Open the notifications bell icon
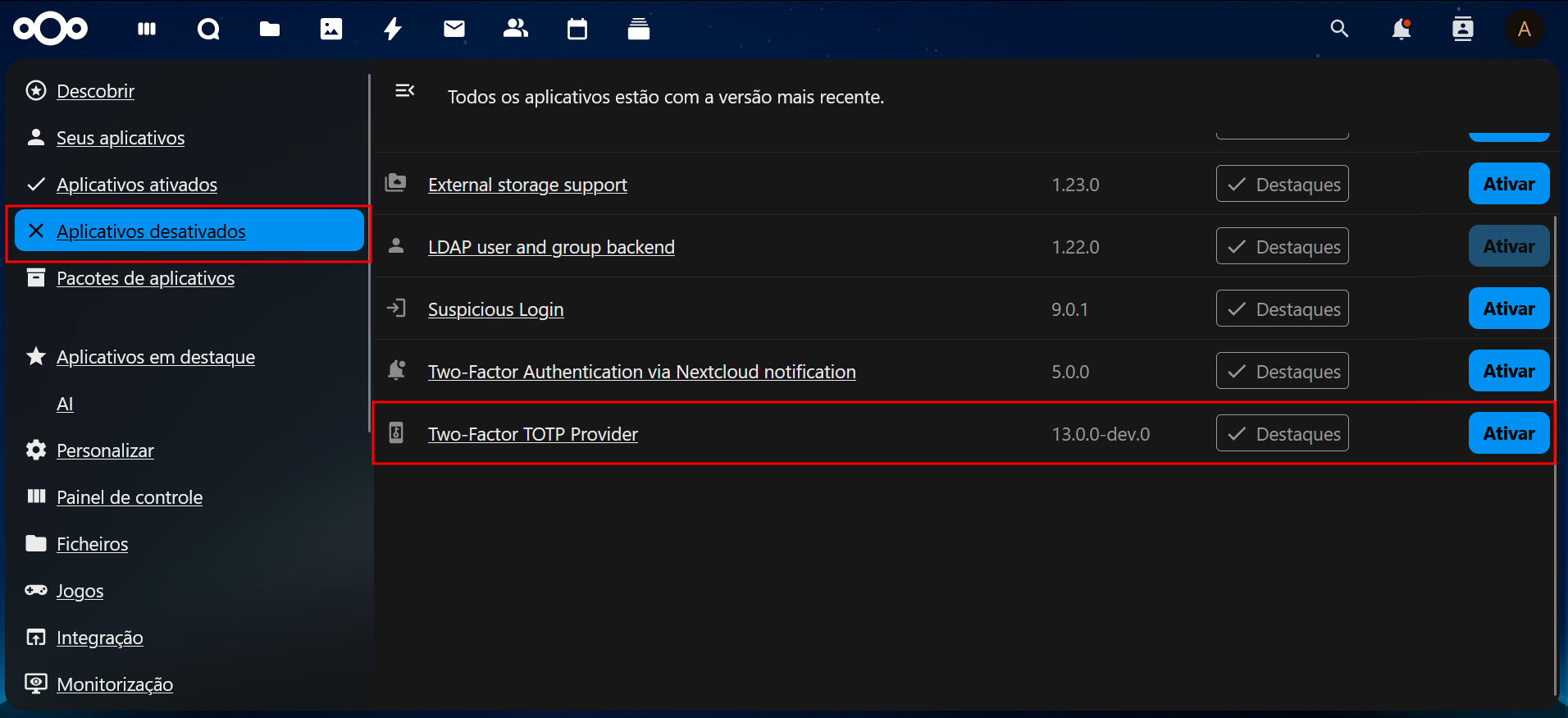1568x718 pixels. pos(1402,30)
